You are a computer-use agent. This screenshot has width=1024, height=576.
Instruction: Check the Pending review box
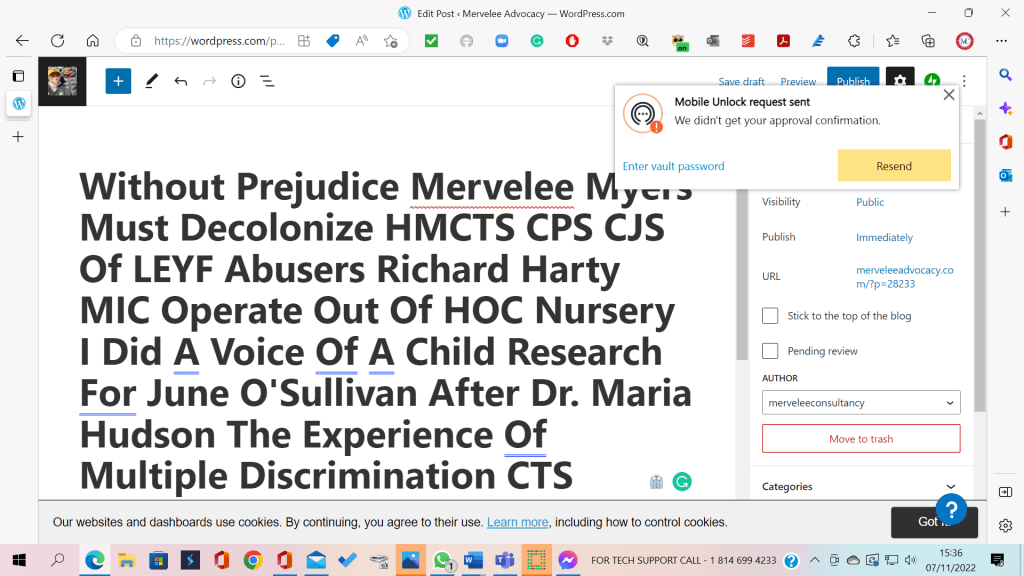tap(770, 351)
